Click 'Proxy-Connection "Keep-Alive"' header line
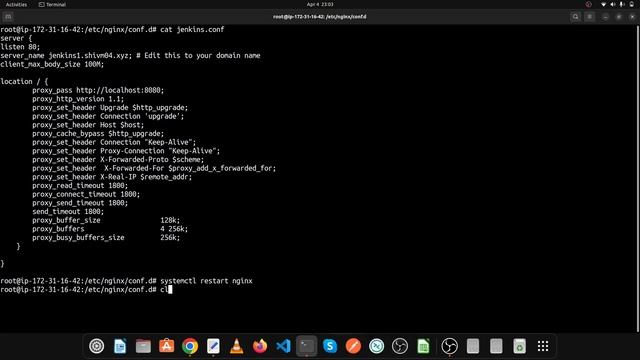This screenshot has width=640, height=360. click(126, 151)
